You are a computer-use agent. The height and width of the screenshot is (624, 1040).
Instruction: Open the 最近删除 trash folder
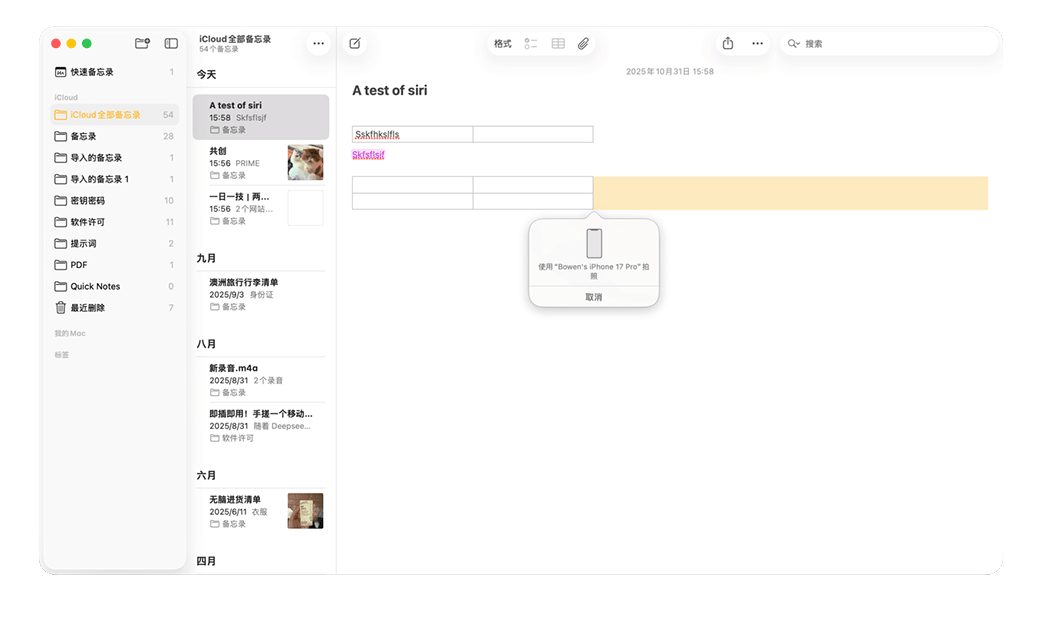coord(87,308)
